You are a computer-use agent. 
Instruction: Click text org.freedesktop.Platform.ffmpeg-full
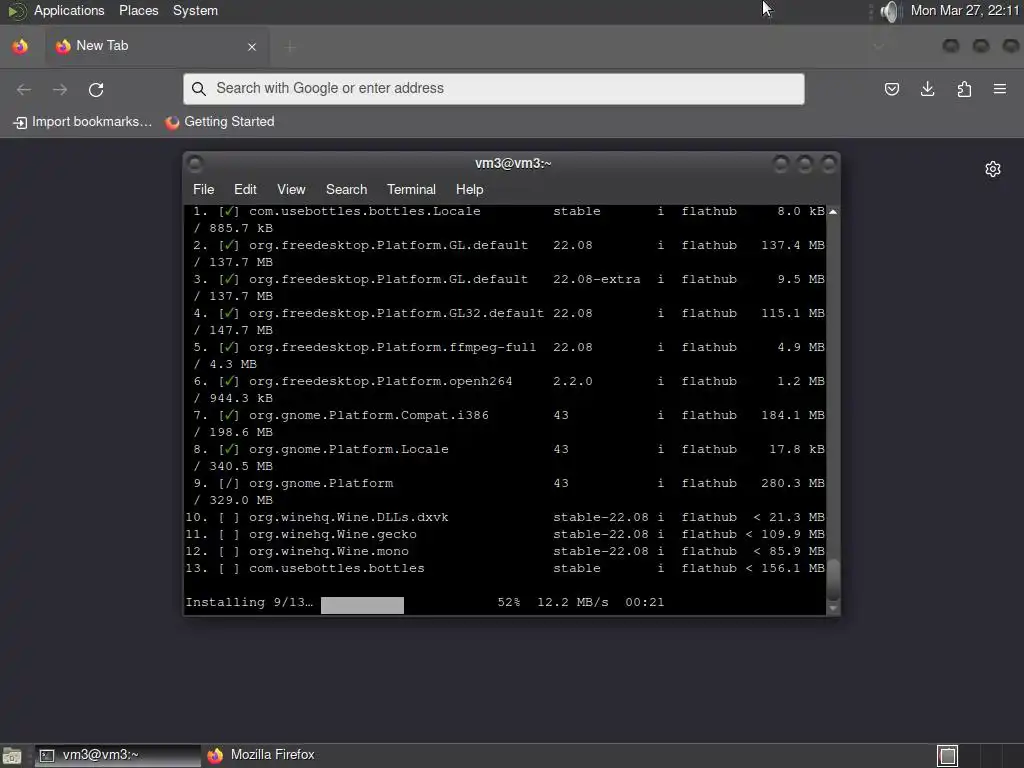pyautogui.click(x=392, y=347)
